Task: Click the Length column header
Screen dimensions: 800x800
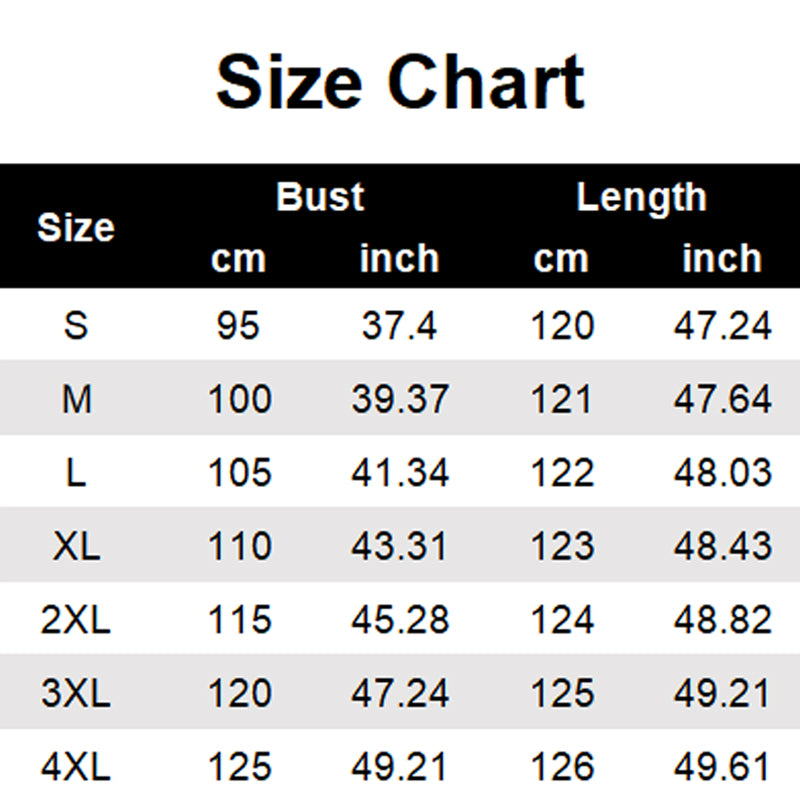Action: pyautogui.click(x=641, y=197)
